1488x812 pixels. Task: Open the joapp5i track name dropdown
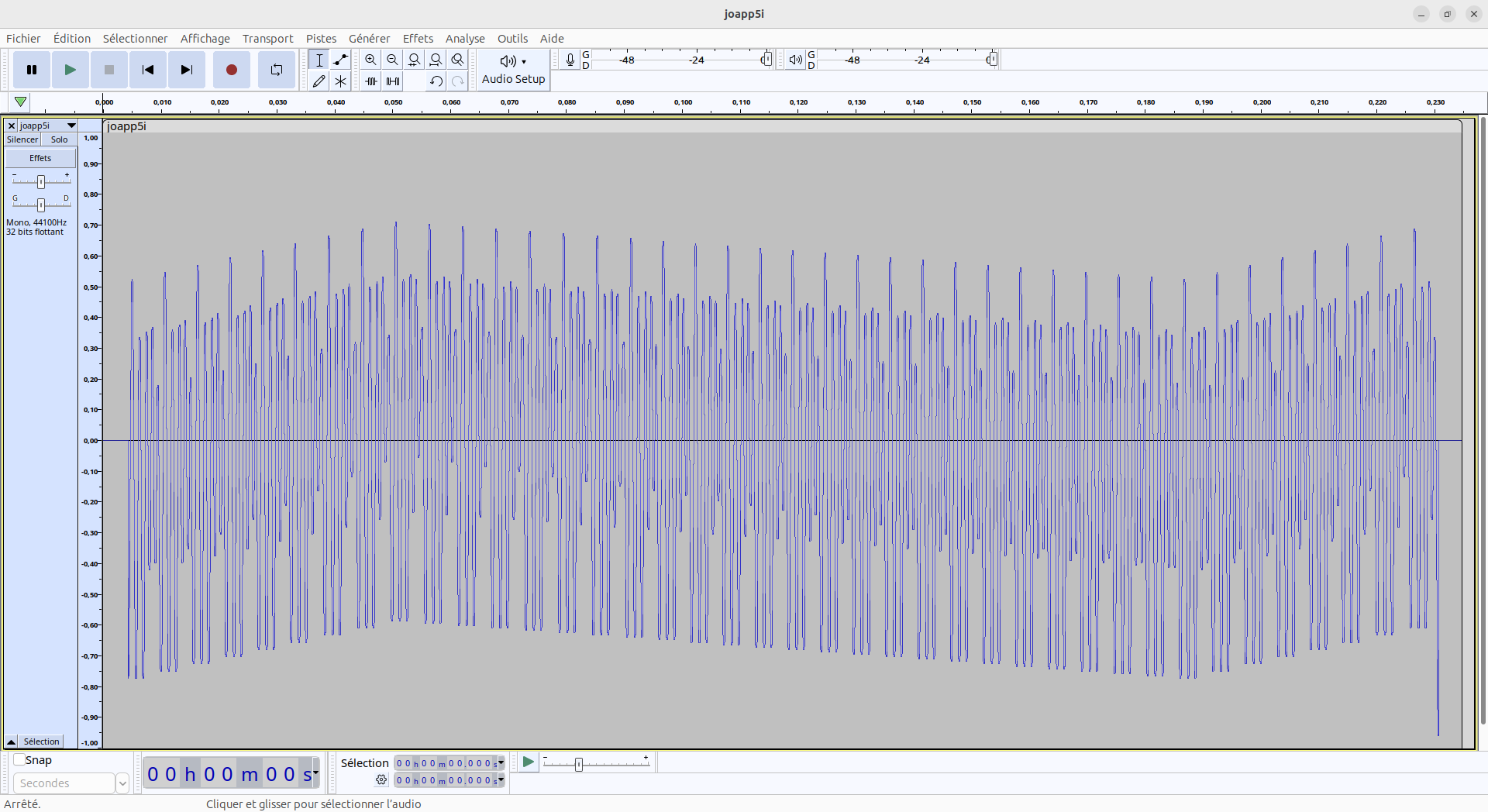(x=71, y=126)
